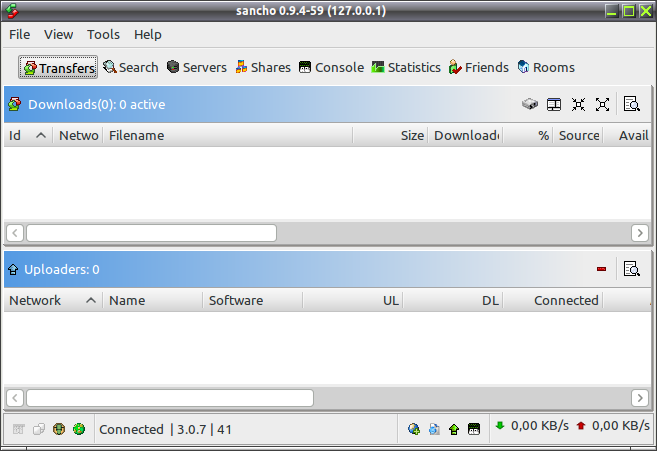Click the blue refresh document status bar icon
This screenshot has width=657, height=451.
(x=434, y=429)
